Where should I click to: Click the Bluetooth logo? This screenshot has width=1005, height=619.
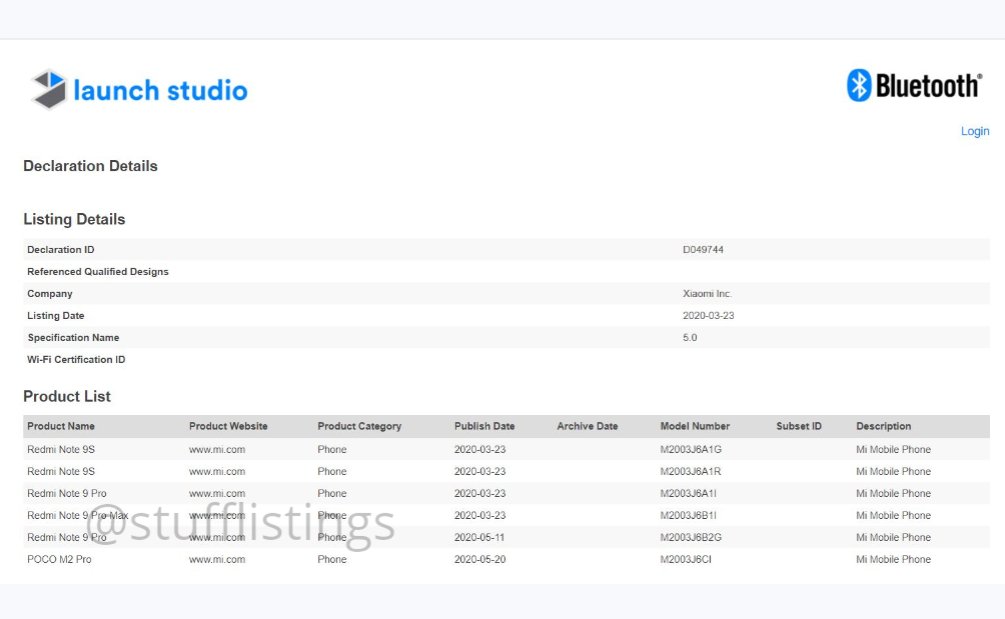(915, 85)
